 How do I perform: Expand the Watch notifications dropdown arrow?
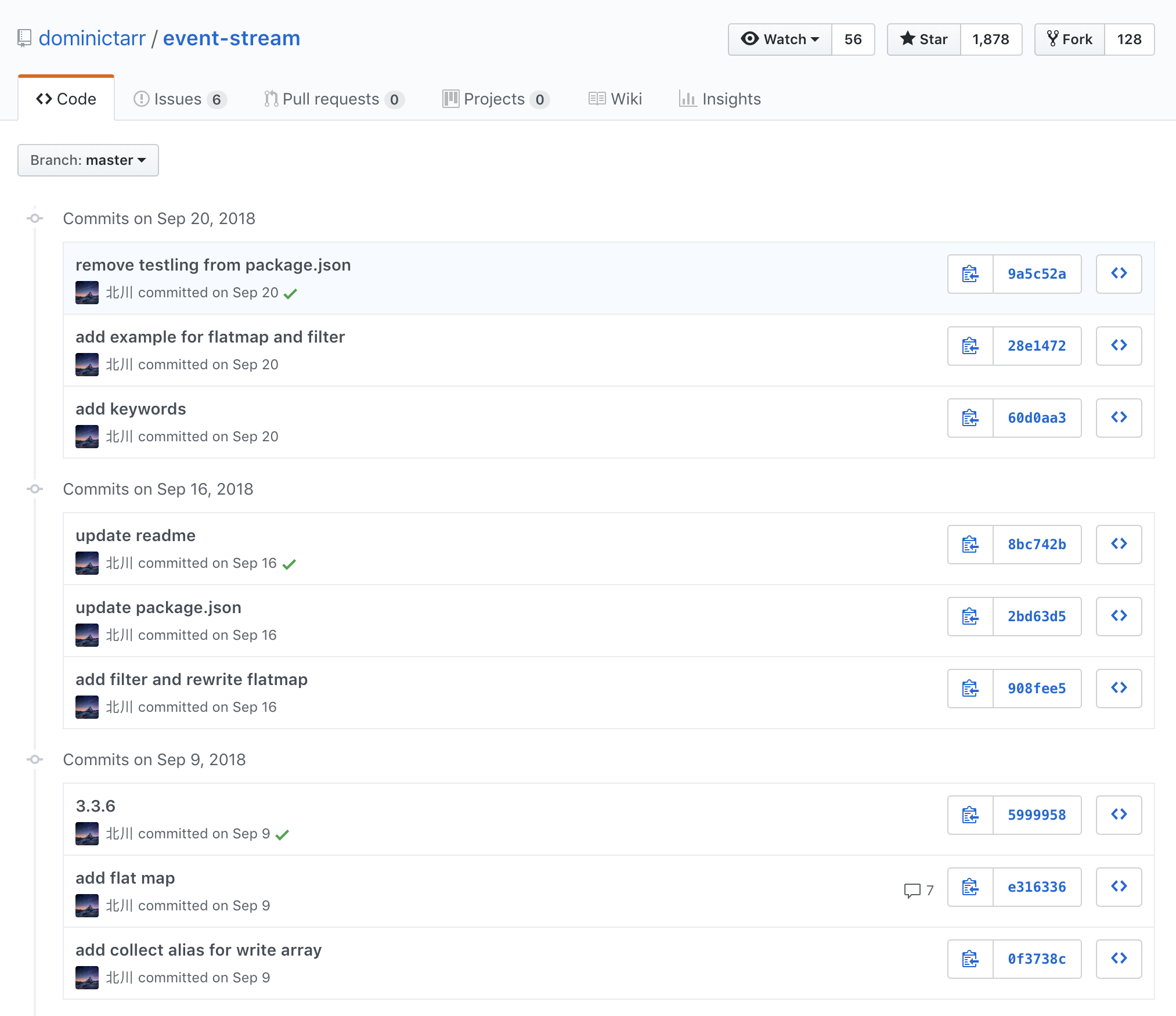[x=815, y=39]
